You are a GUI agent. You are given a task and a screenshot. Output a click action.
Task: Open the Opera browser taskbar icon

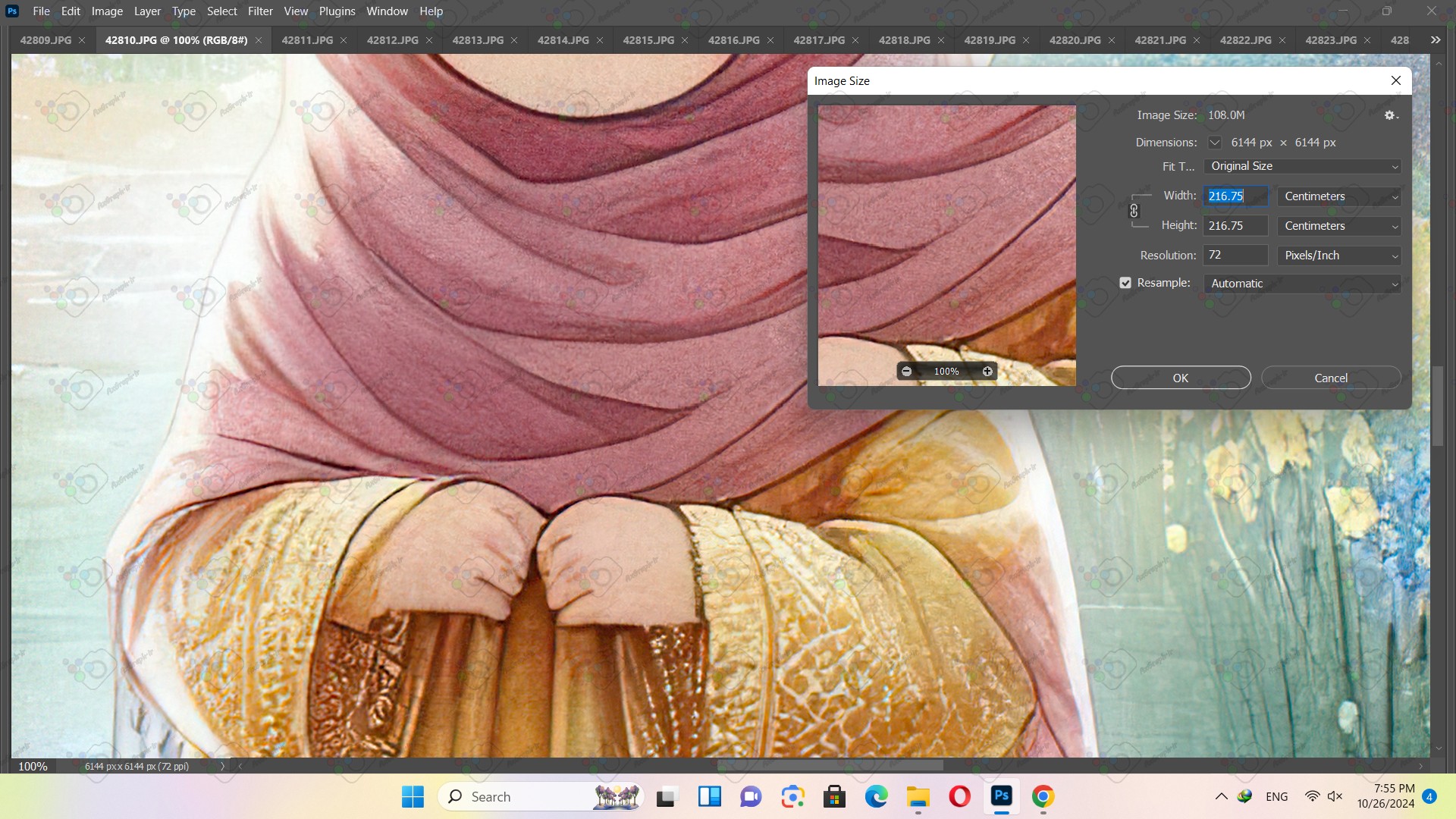(959, 796)
